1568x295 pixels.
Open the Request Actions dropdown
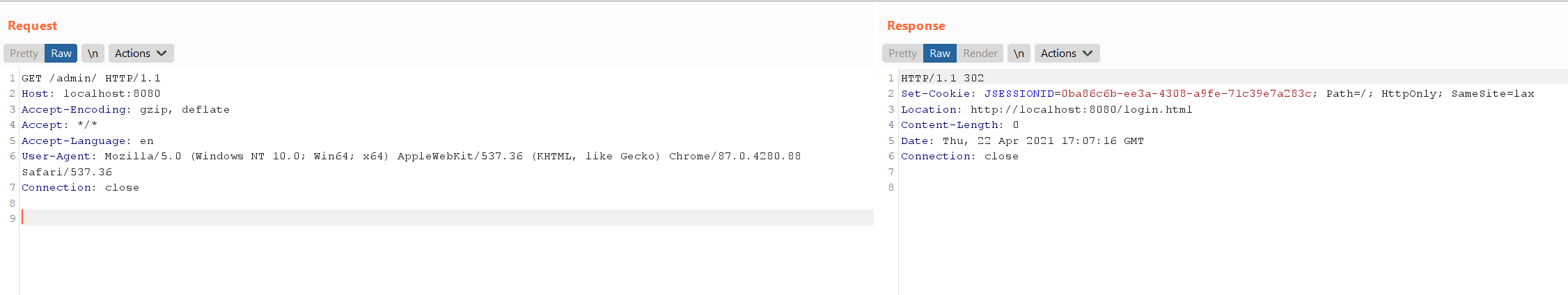tap(141, 54)
